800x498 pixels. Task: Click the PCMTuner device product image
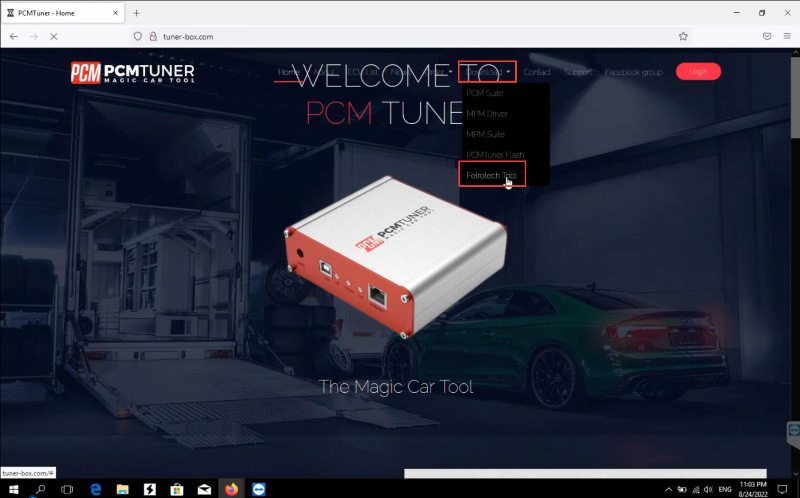click(x=396, y=257)
